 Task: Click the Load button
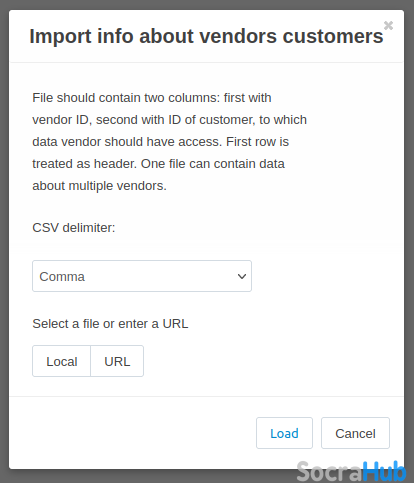pyautogui.click(x=284, y=433)
